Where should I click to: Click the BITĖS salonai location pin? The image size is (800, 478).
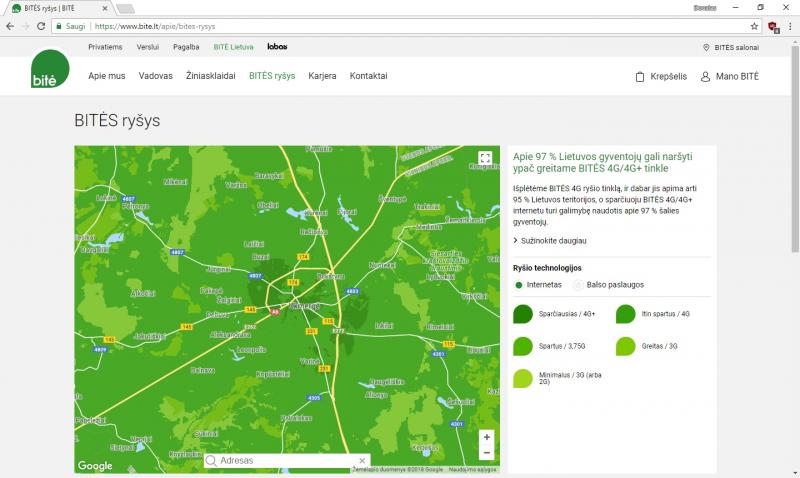pyautogui.click(x=706, y=47)
